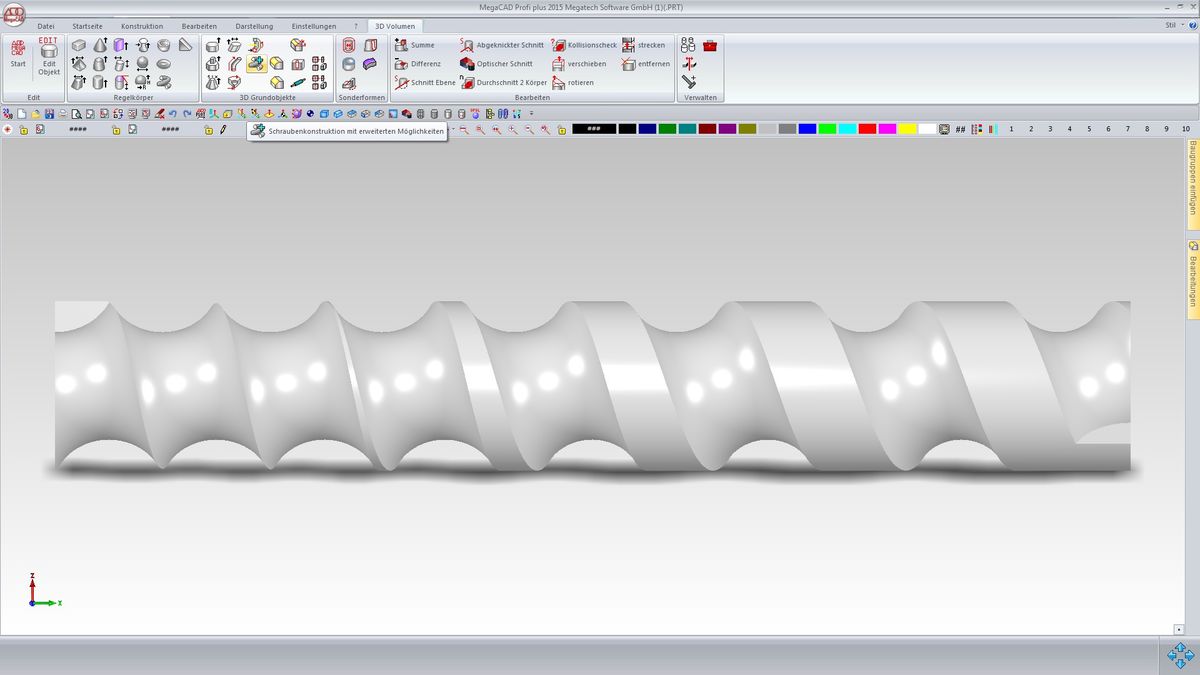Toggle layer number 5
Viewport: 1200px width, 675px height.
pyautogui.click(x=1089, y=129)
